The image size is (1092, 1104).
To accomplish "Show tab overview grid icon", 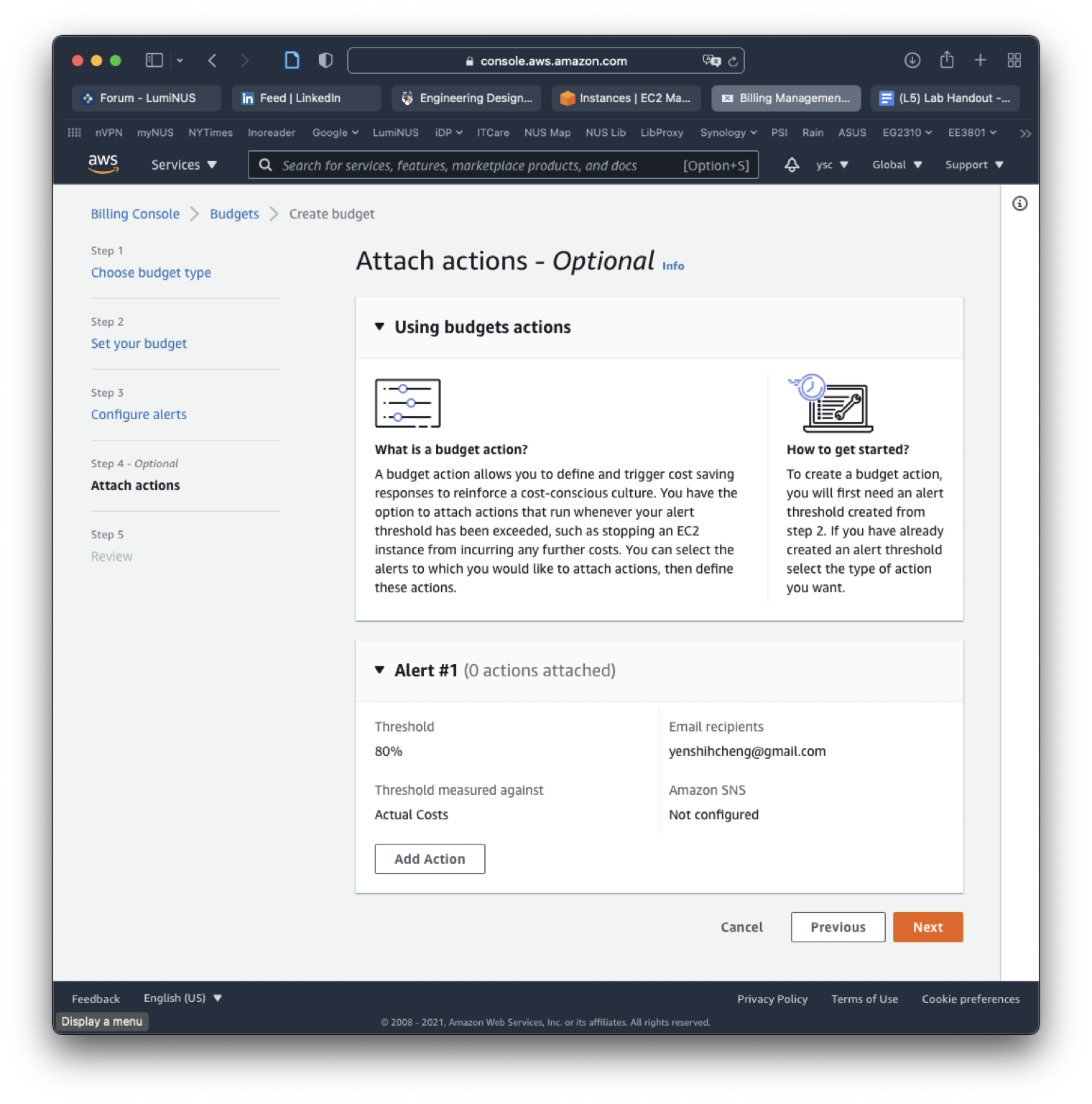I will pyautogui.click(x=1014, y=60).
